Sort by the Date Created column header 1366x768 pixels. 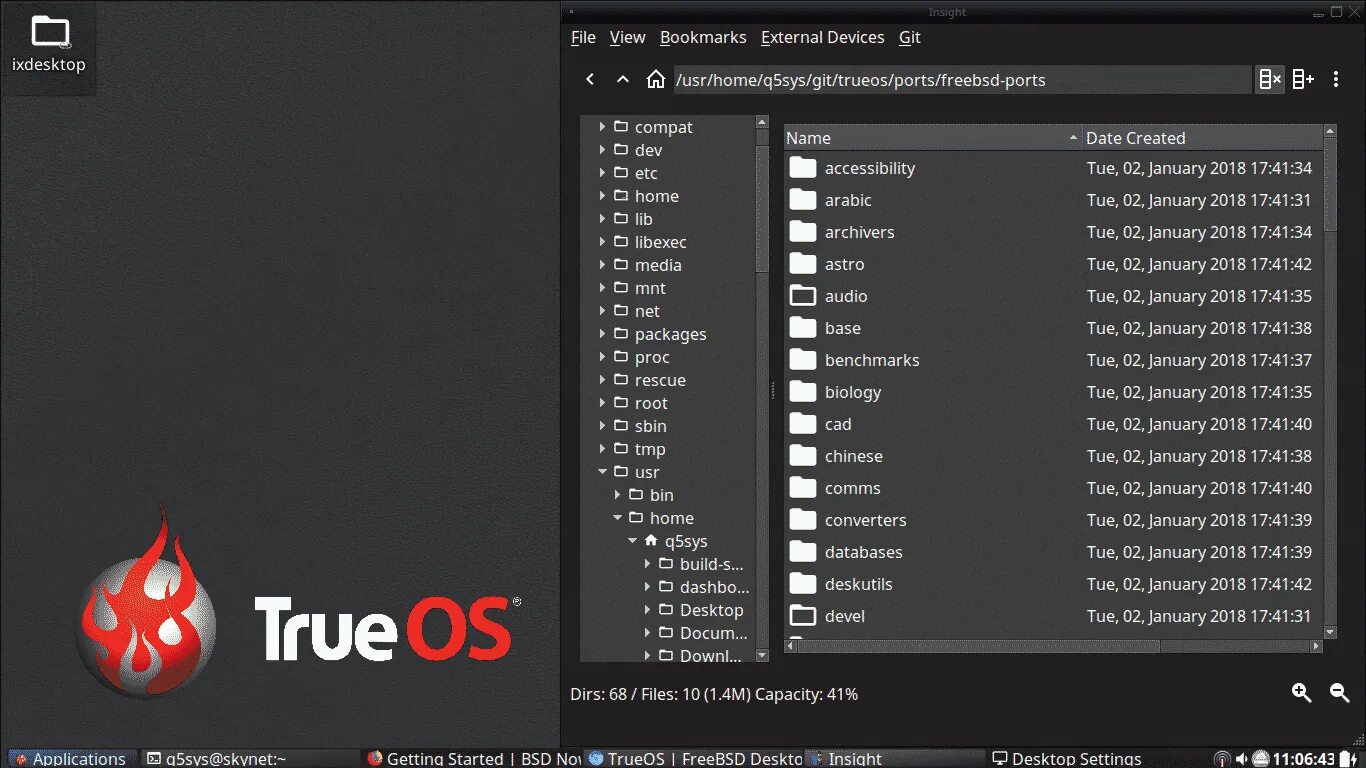(x=1136, y=137)
